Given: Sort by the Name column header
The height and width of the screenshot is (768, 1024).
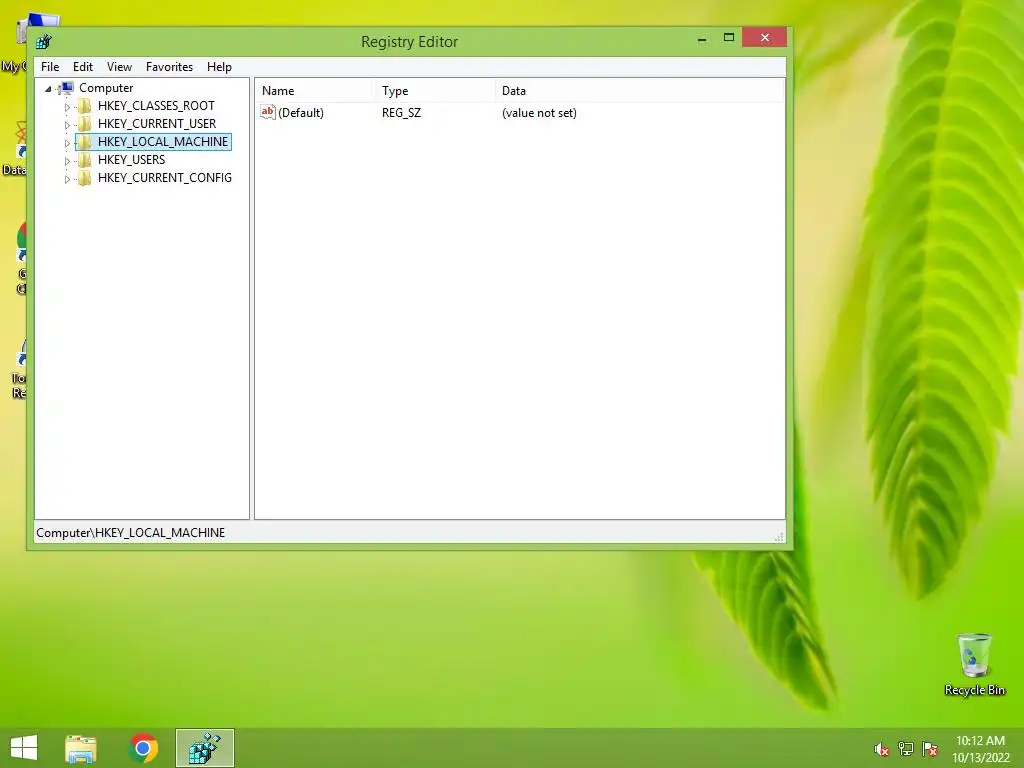Looking at the screenshot, I should point(315,91).
